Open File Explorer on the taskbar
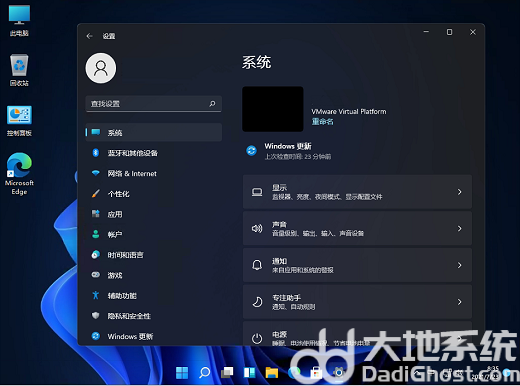The image size is (520, 386). coord(272,373)
